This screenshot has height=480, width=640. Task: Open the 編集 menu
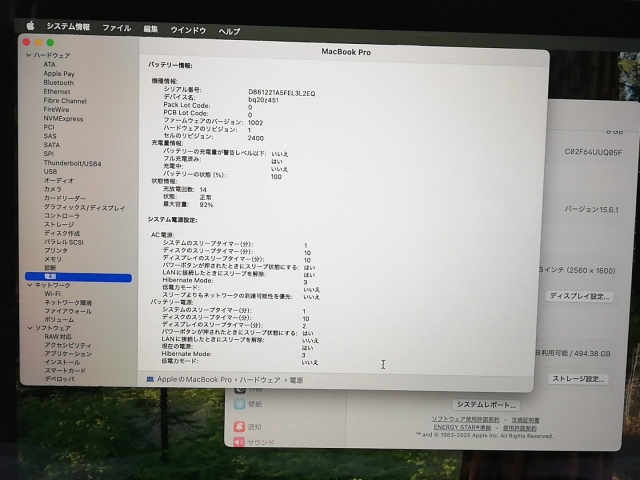pyautogui.click(x=151, y=29)
